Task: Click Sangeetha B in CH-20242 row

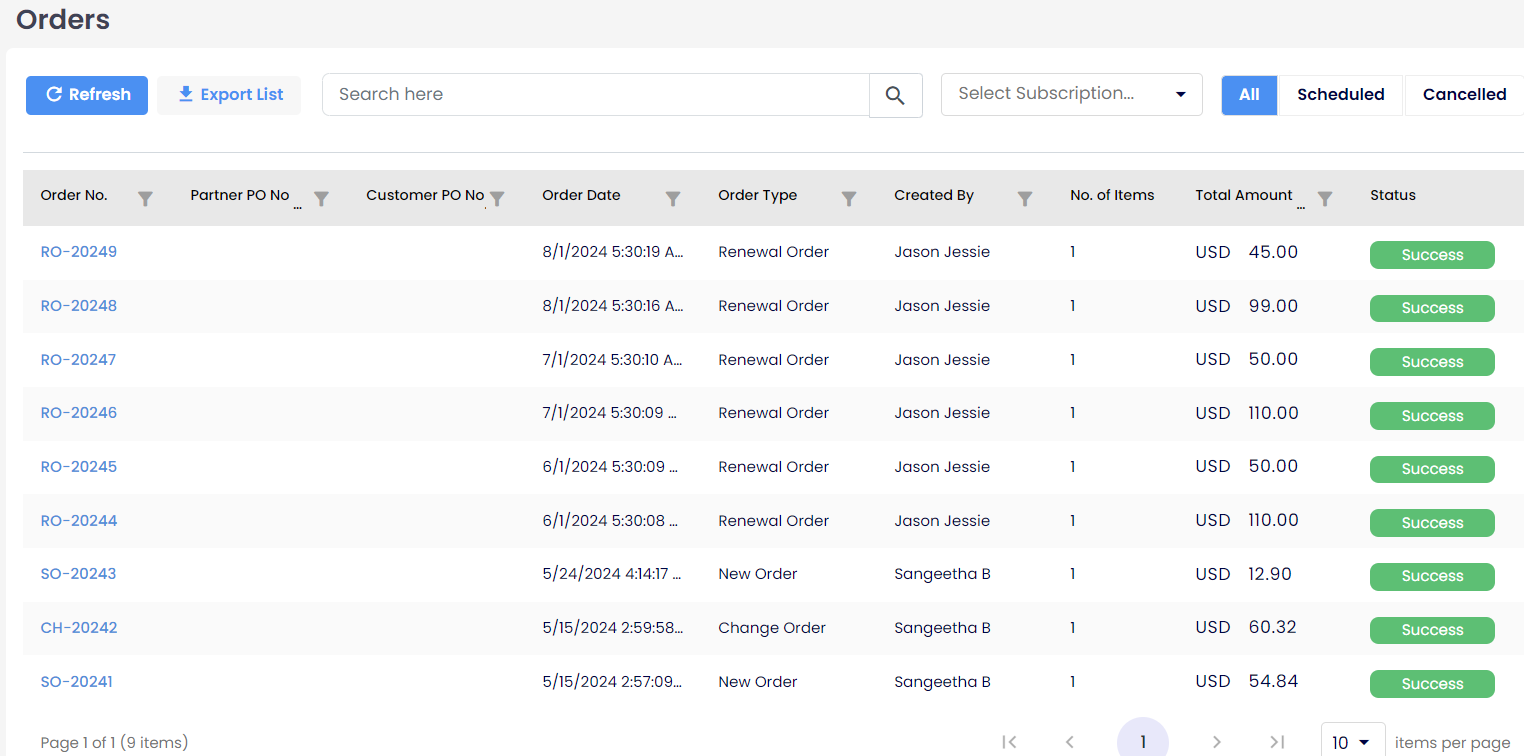Action: click(x=942, y=628)
